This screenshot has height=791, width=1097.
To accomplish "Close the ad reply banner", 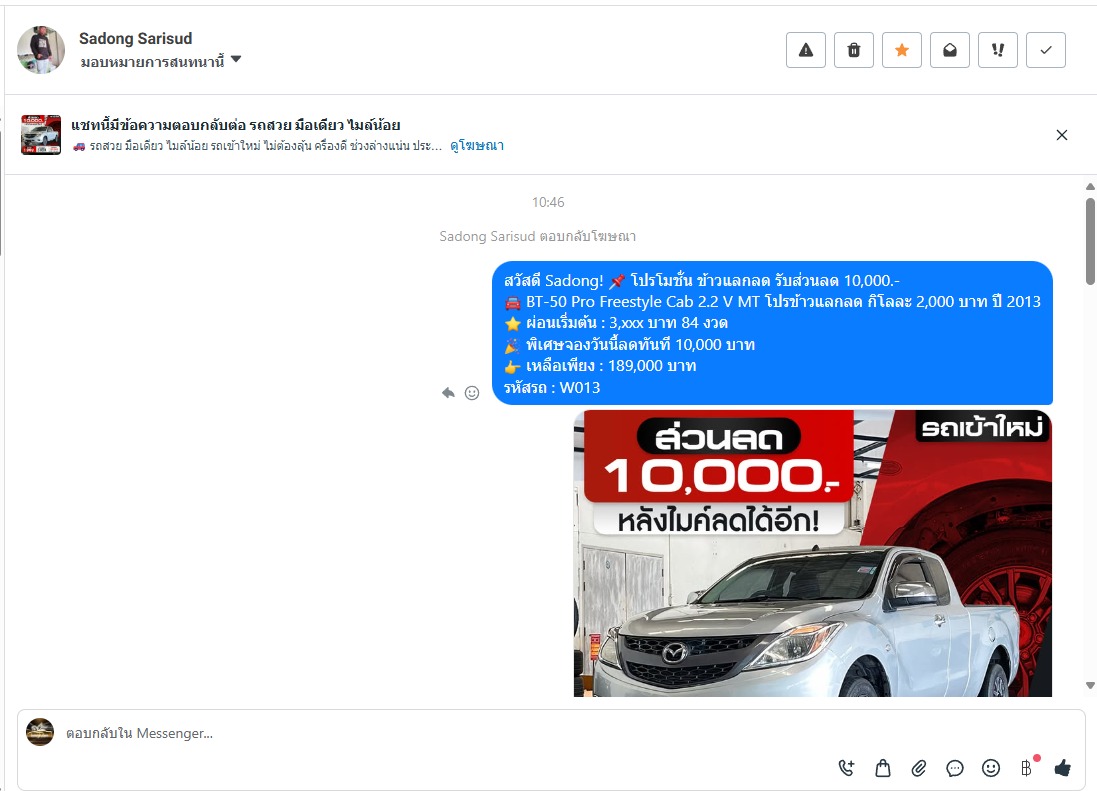I will (x=1061, y=135).
